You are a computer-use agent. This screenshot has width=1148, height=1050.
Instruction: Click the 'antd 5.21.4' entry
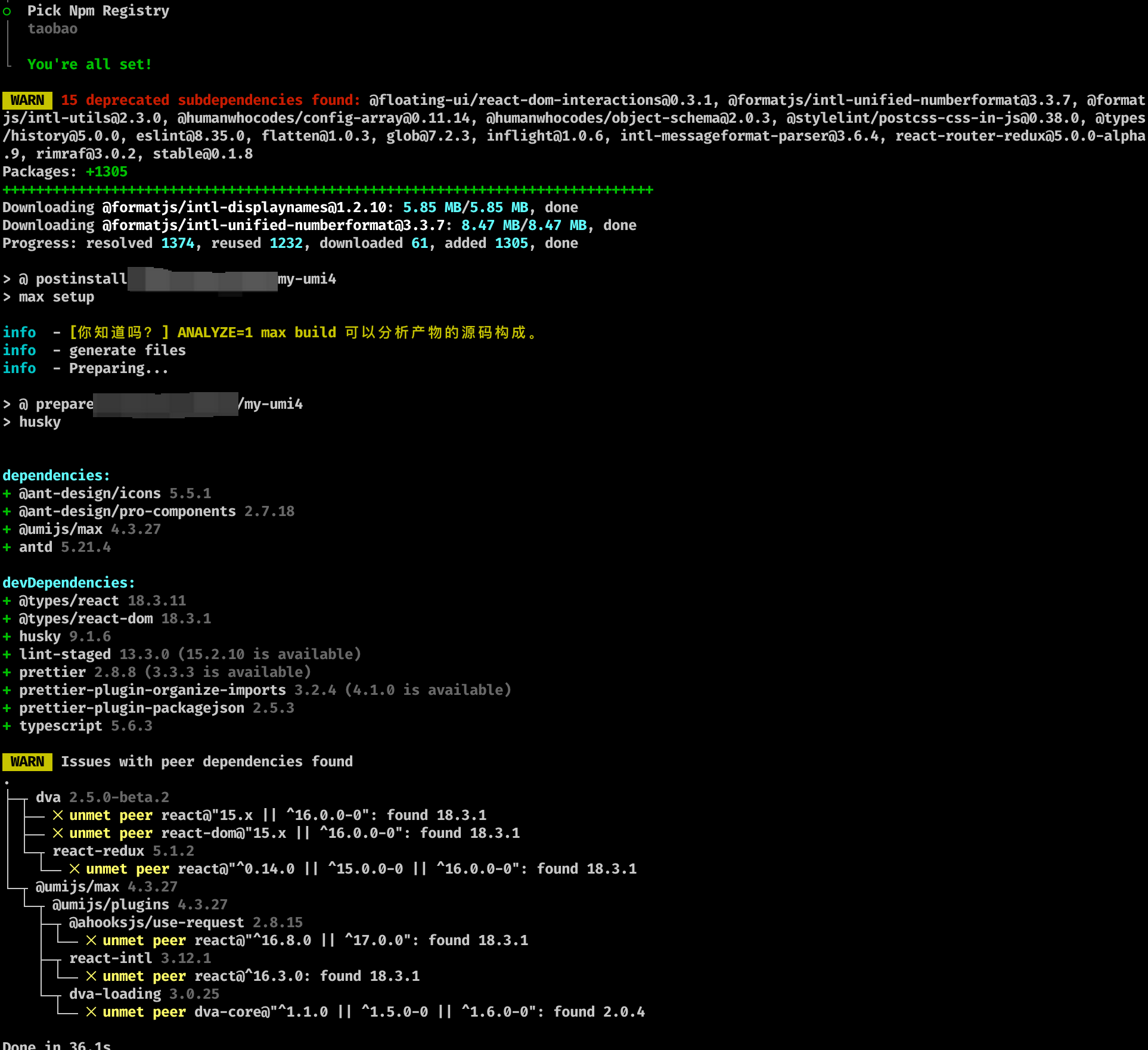coord(57,547)
